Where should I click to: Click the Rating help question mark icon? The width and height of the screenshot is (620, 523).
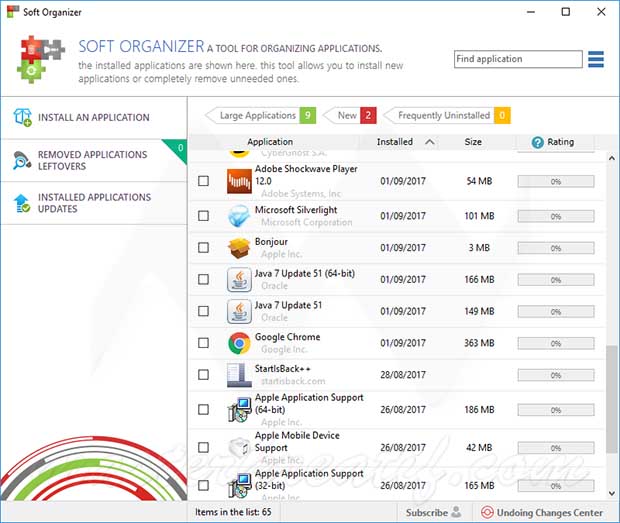click(537, 142)
